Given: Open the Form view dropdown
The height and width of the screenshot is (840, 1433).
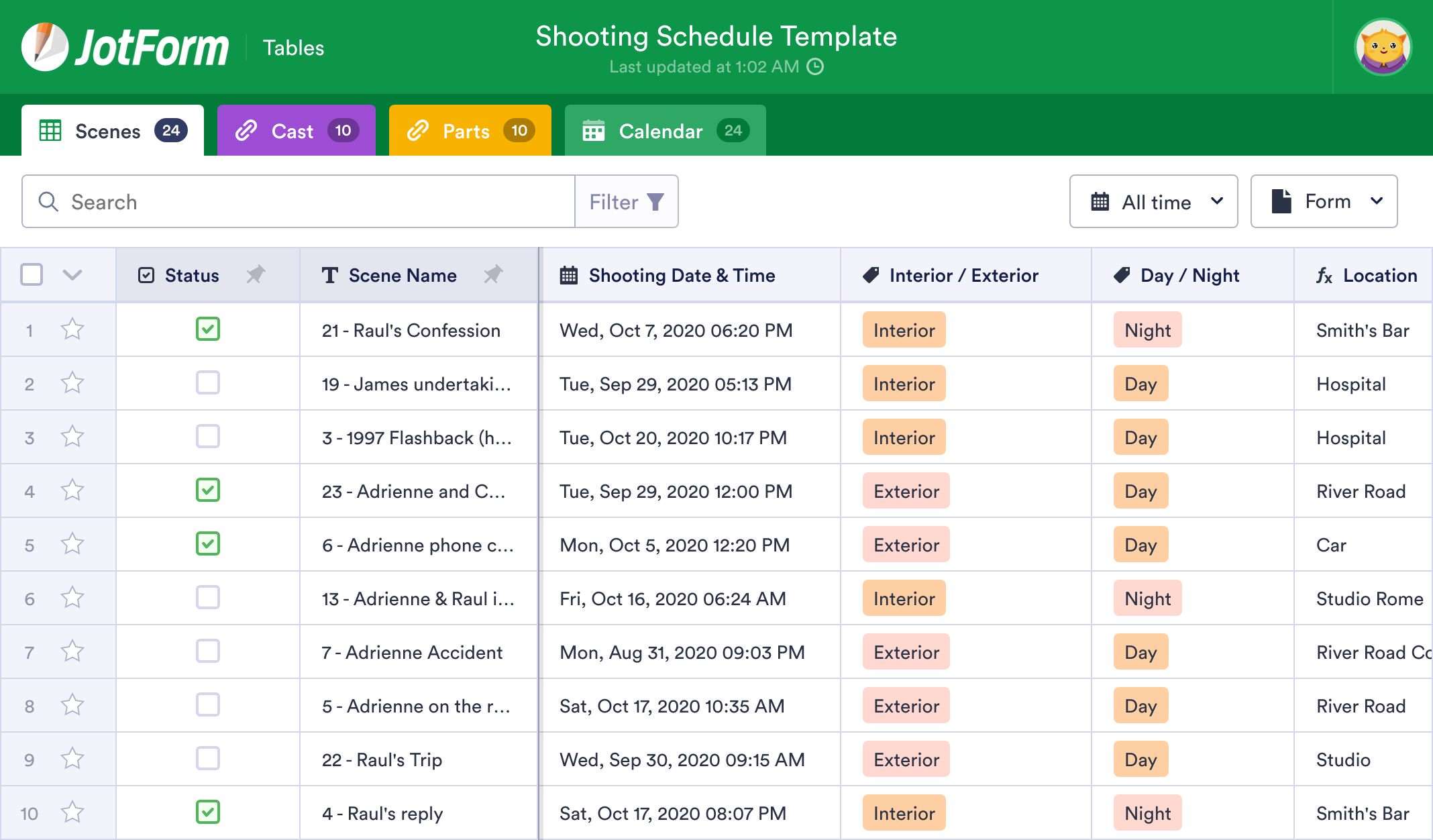Looking at the screenshot, I should click(x=1324, y=202).
